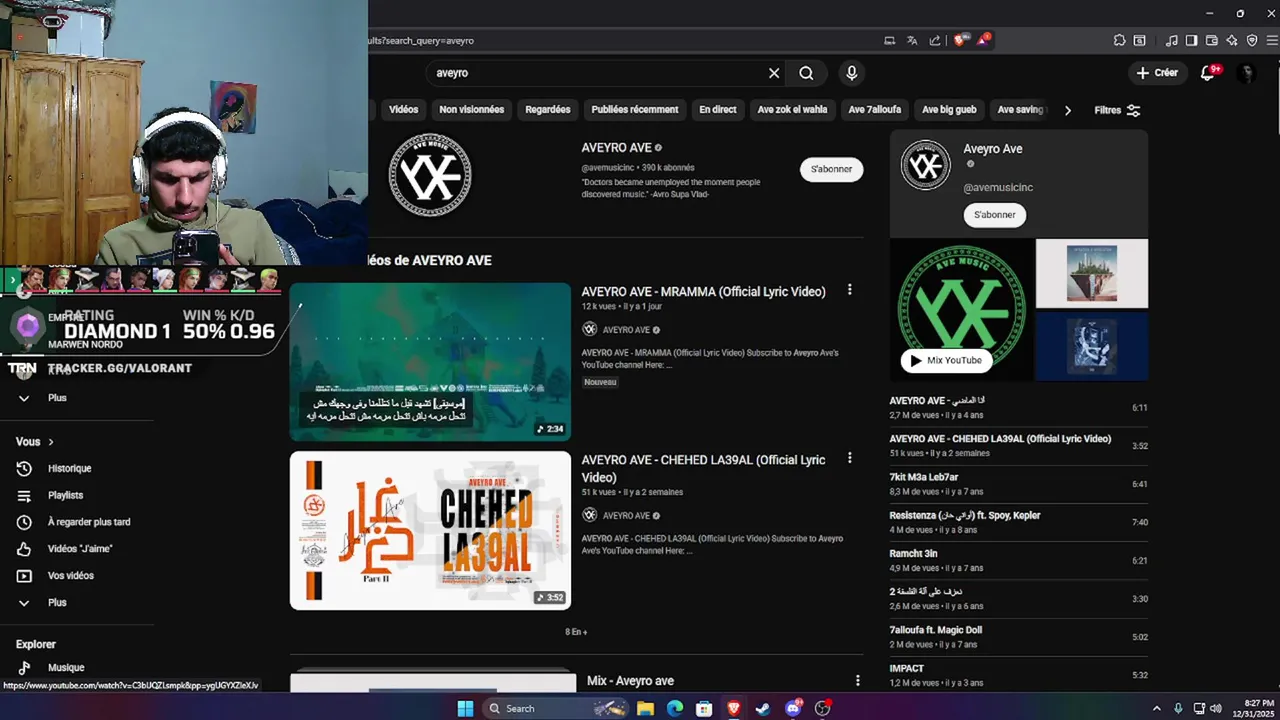
Task: Select the Regardées filter chip
Action: pyautogui.click(x=547, y=110)
